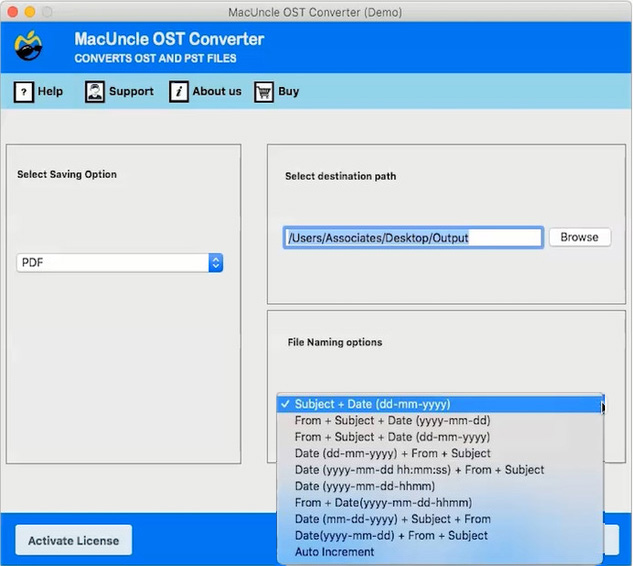Open the Buy label in toolbar
The height and width of the screenshot is (566, 633).
pos(289,91)
